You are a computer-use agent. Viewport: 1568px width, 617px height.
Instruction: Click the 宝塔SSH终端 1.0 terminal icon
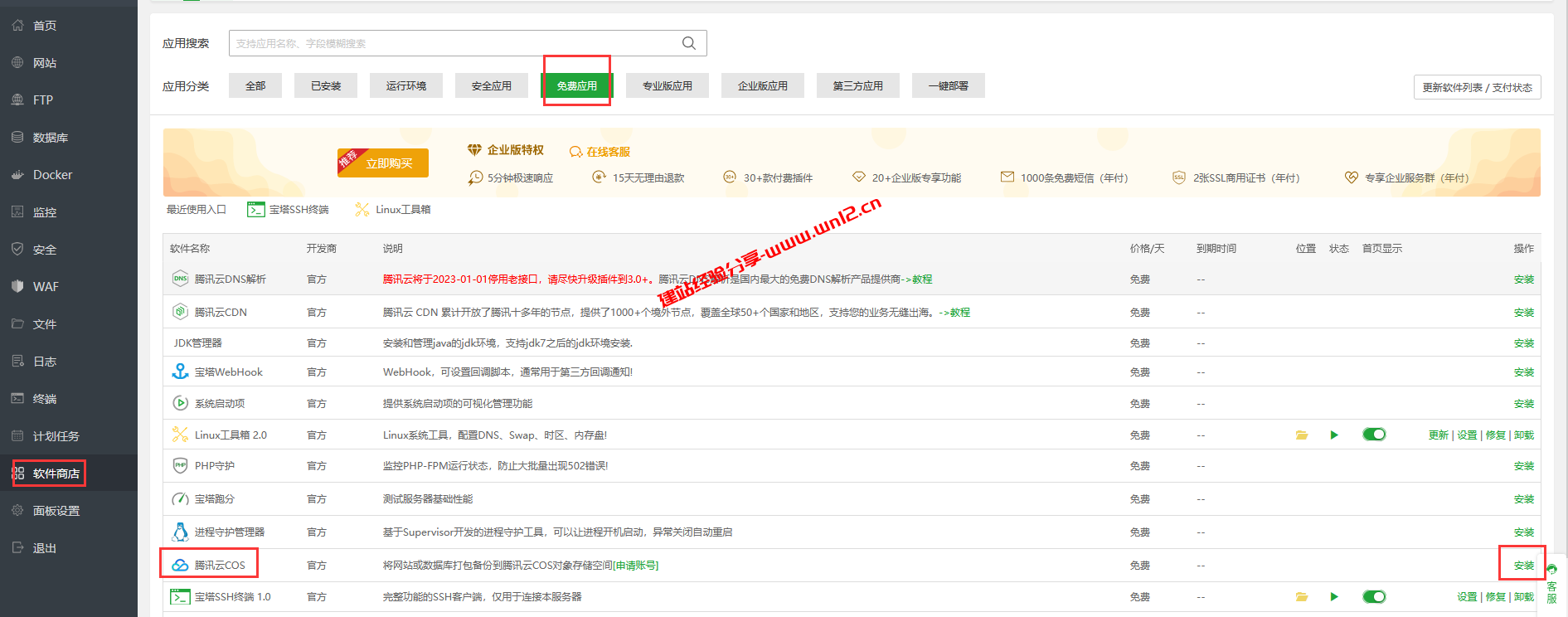(x=180, y=596)
